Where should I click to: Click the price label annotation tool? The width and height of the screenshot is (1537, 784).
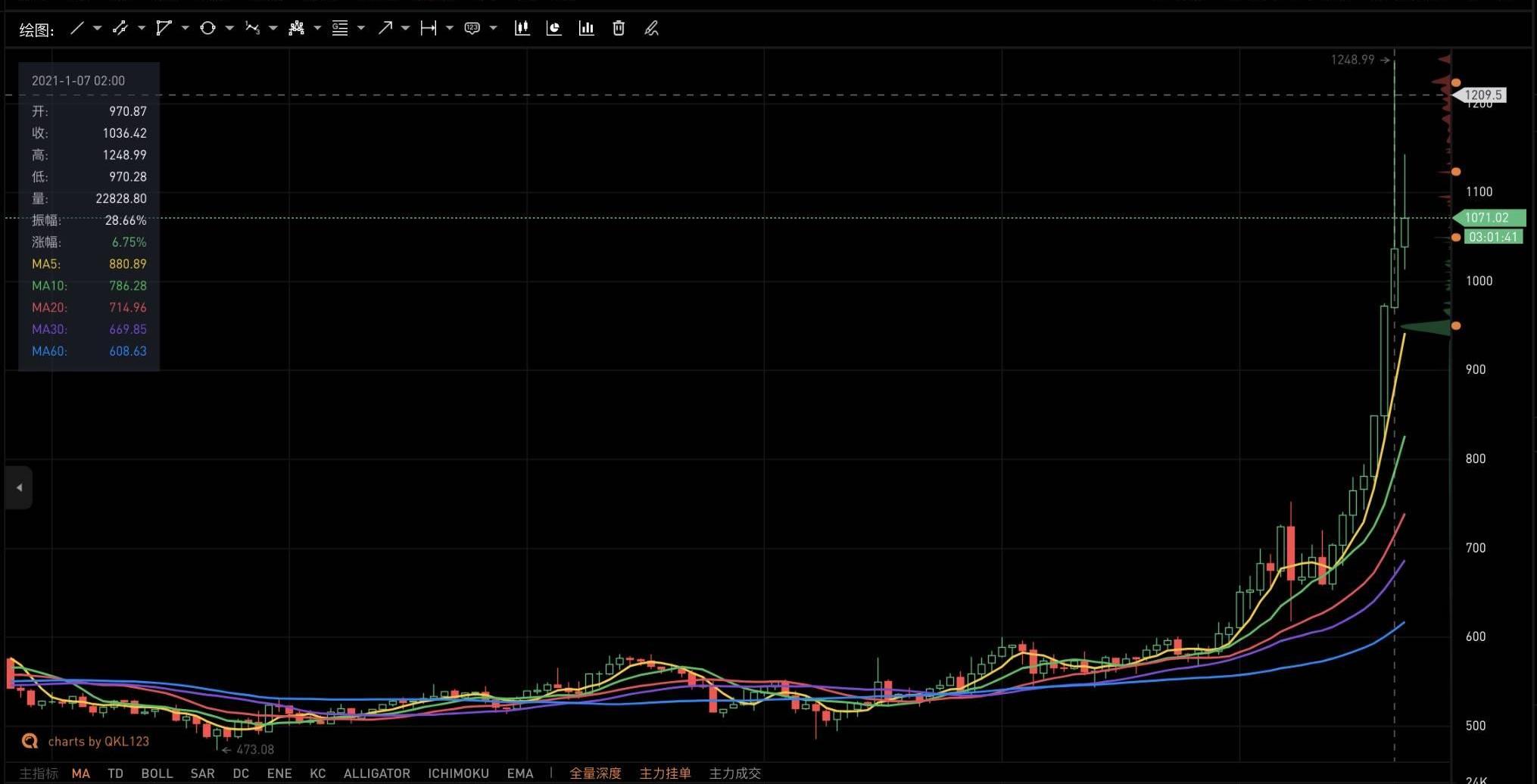click(472, 29)
